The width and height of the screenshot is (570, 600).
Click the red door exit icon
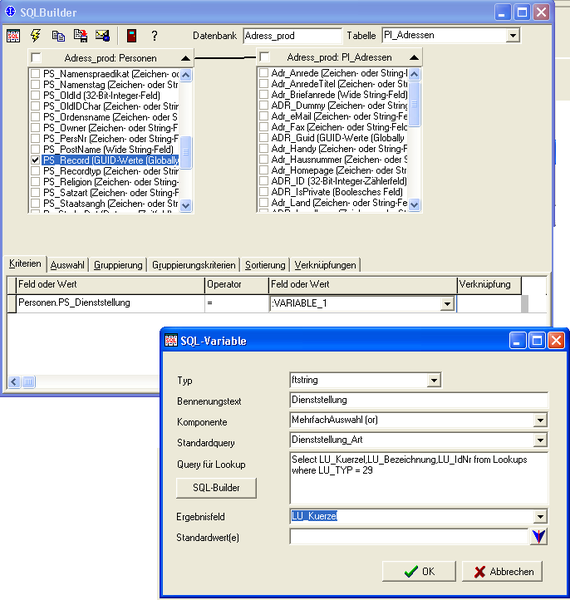(x=132, y=36)
